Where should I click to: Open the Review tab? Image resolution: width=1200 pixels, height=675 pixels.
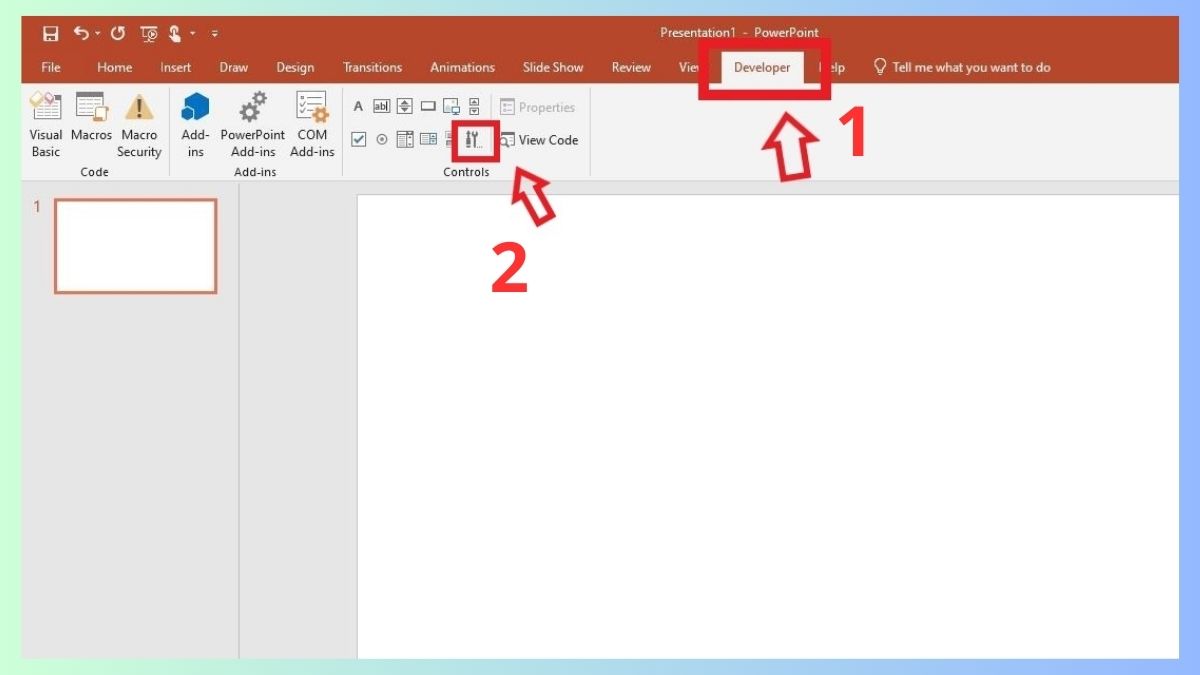631,67
